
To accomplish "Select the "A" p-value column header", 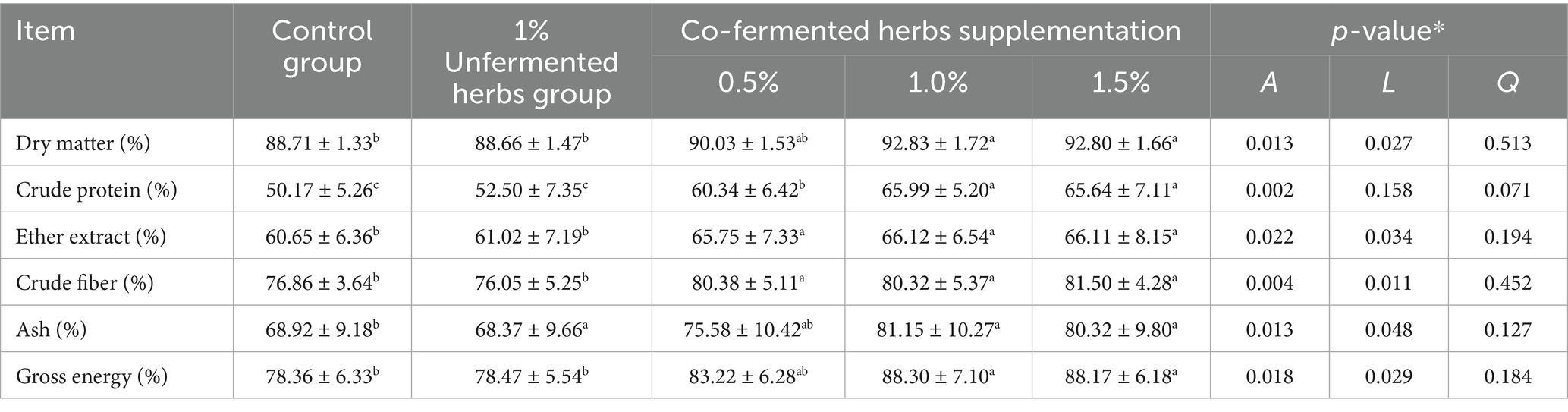I will pos(1269,83).
